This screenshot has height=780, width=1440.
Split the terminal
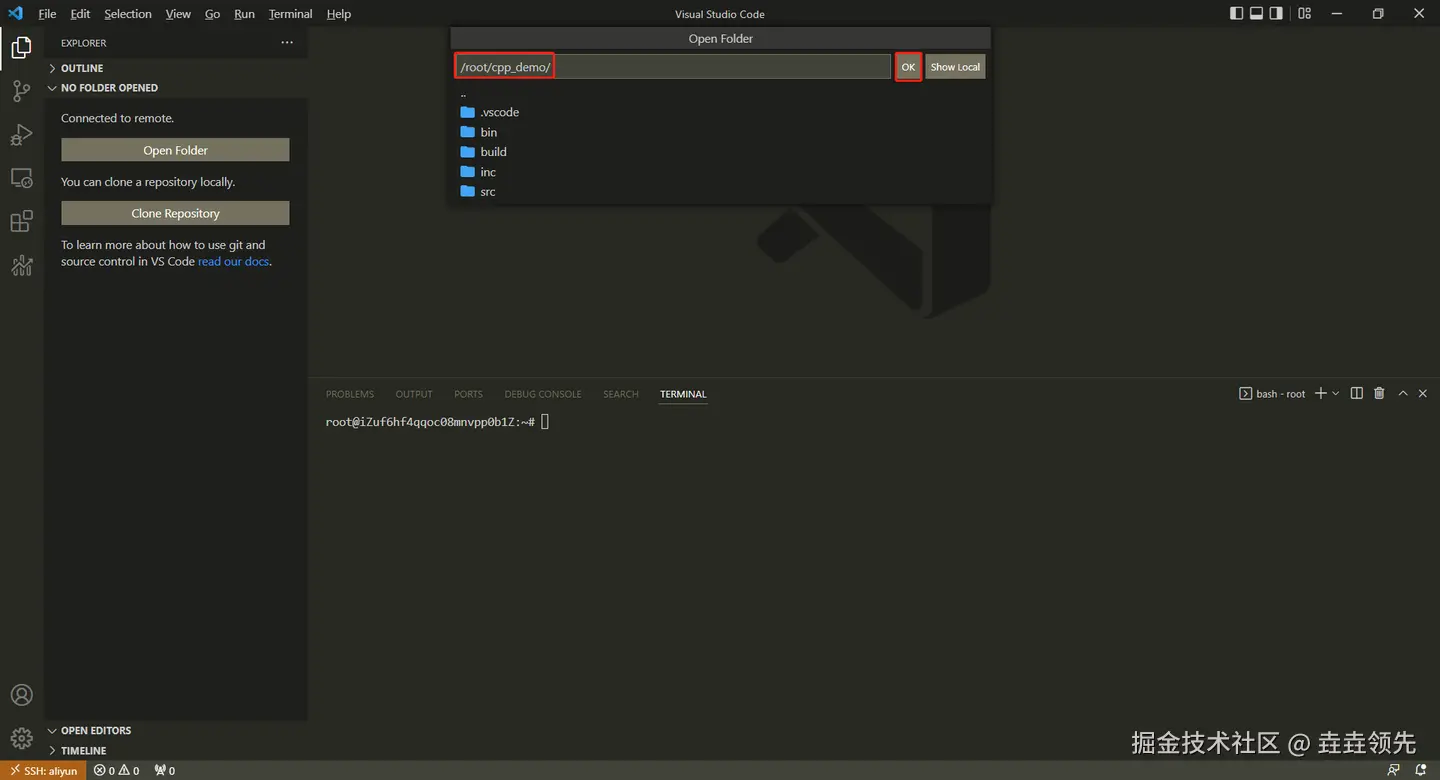pyautogui.click(x=1357, y=394)
